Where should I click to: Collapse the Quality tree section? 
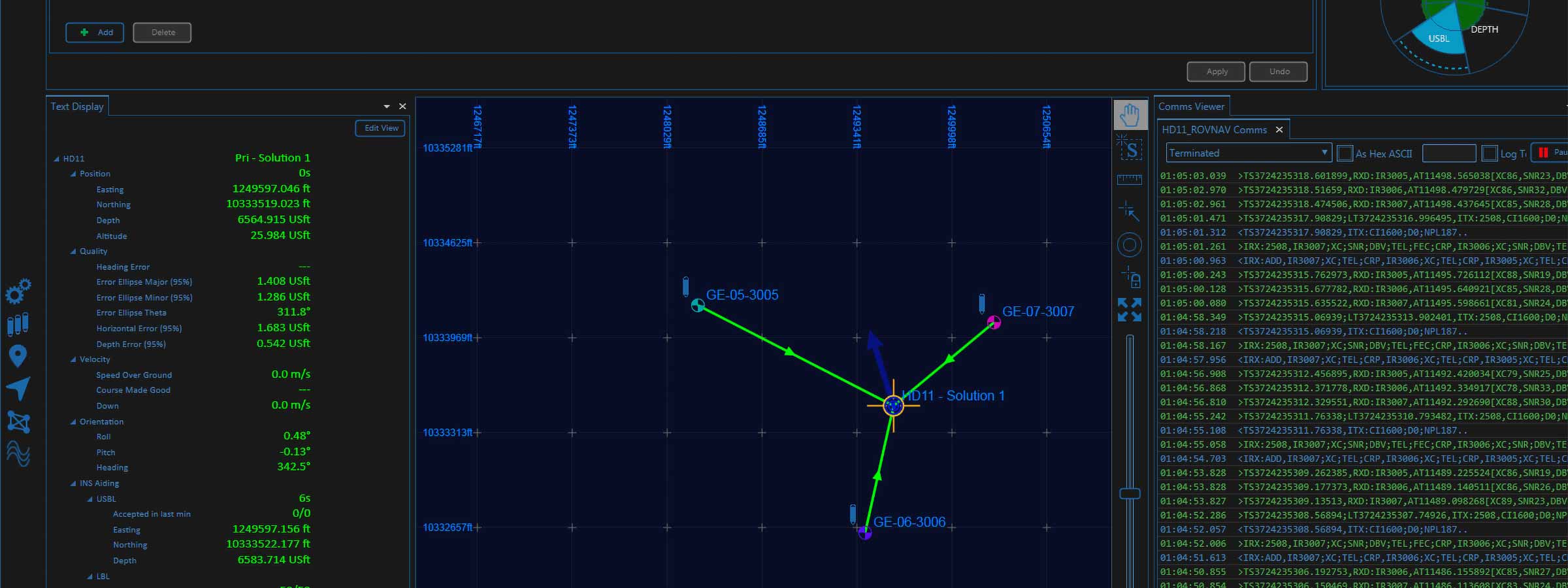(73, 252)
